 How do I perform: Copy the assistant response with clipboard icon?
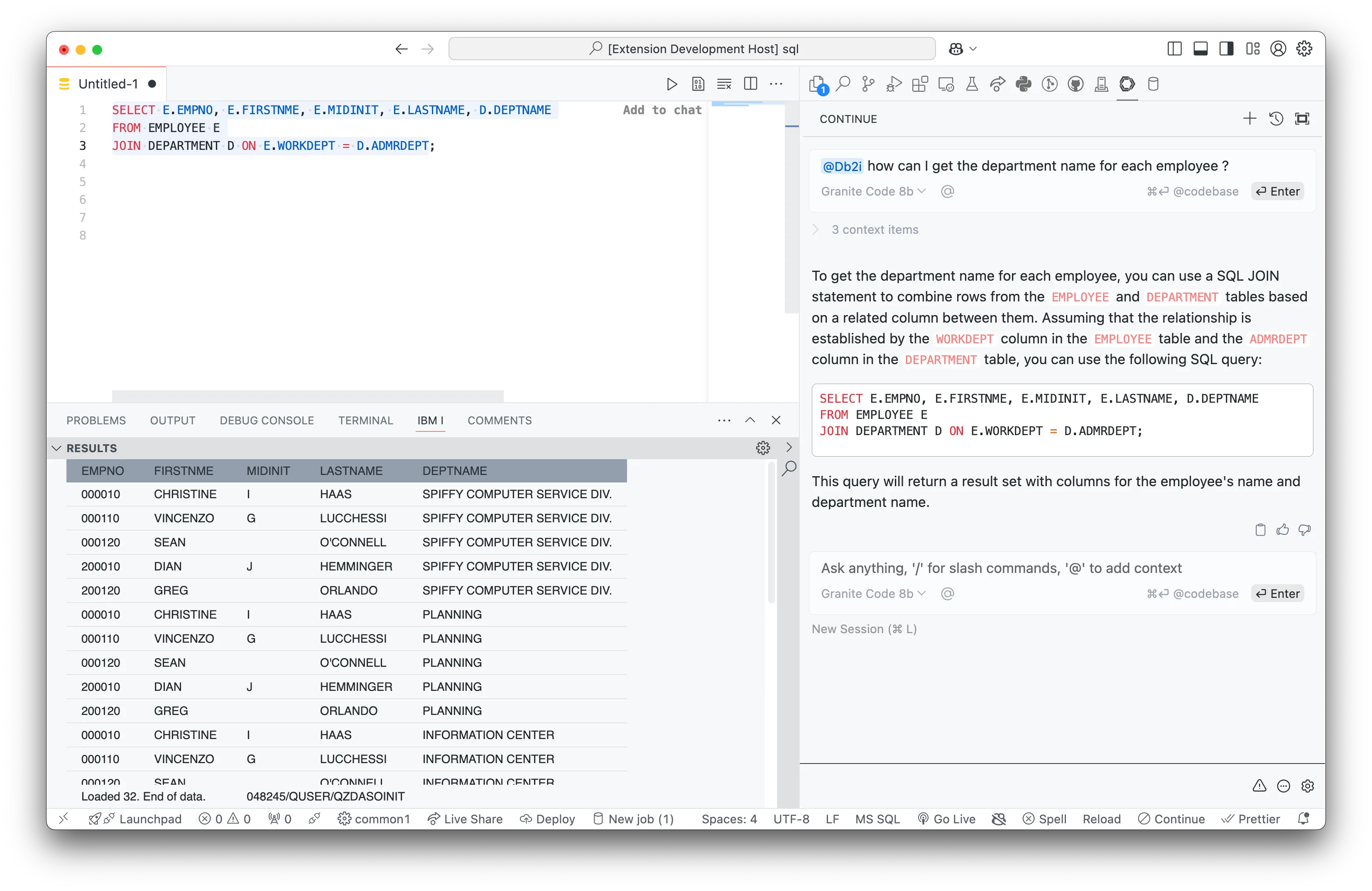pyautogui.click(x=1261, y=530)
